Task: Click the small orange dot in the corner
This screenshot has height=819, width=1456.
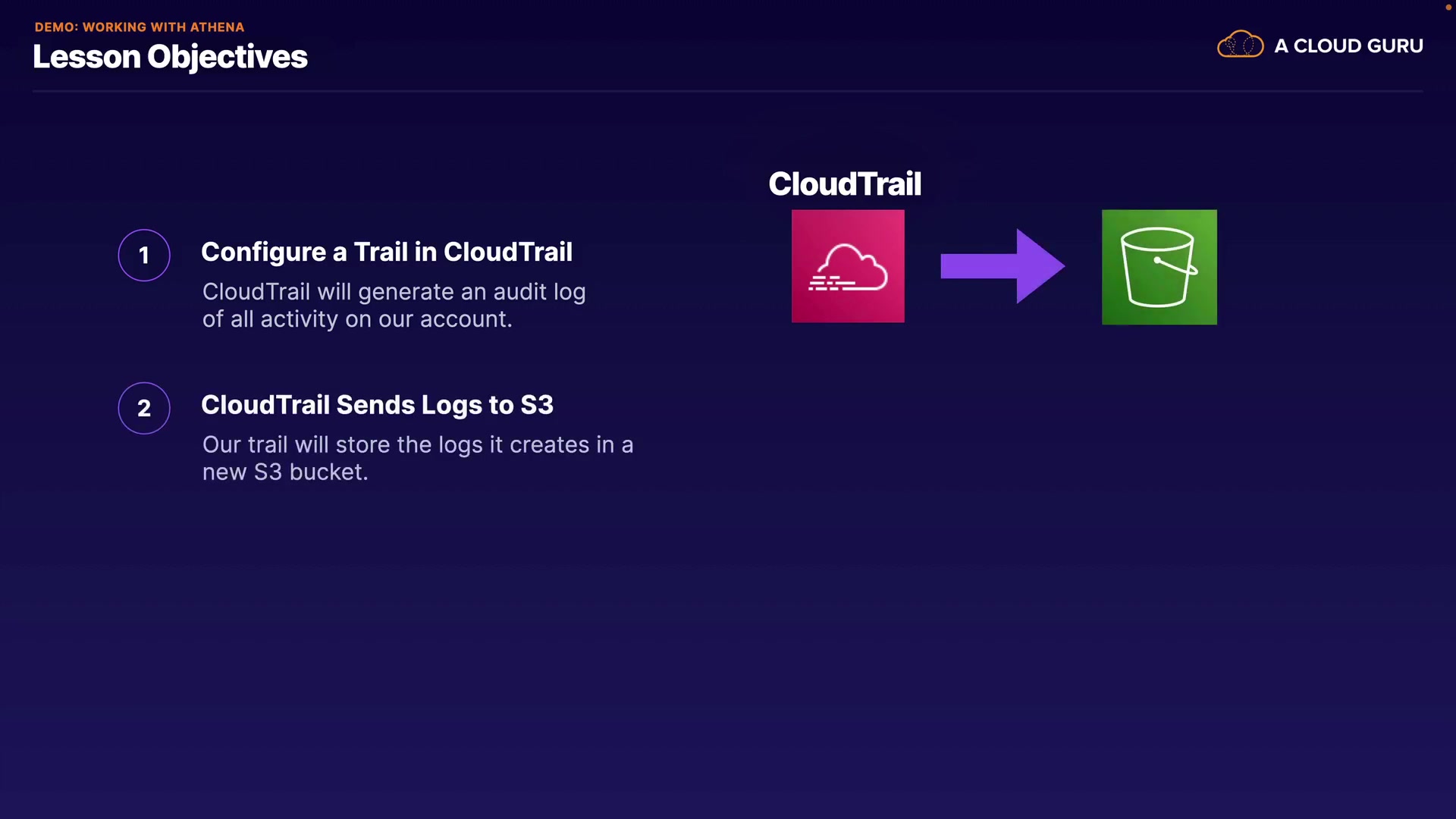Action: [1448, 7]
